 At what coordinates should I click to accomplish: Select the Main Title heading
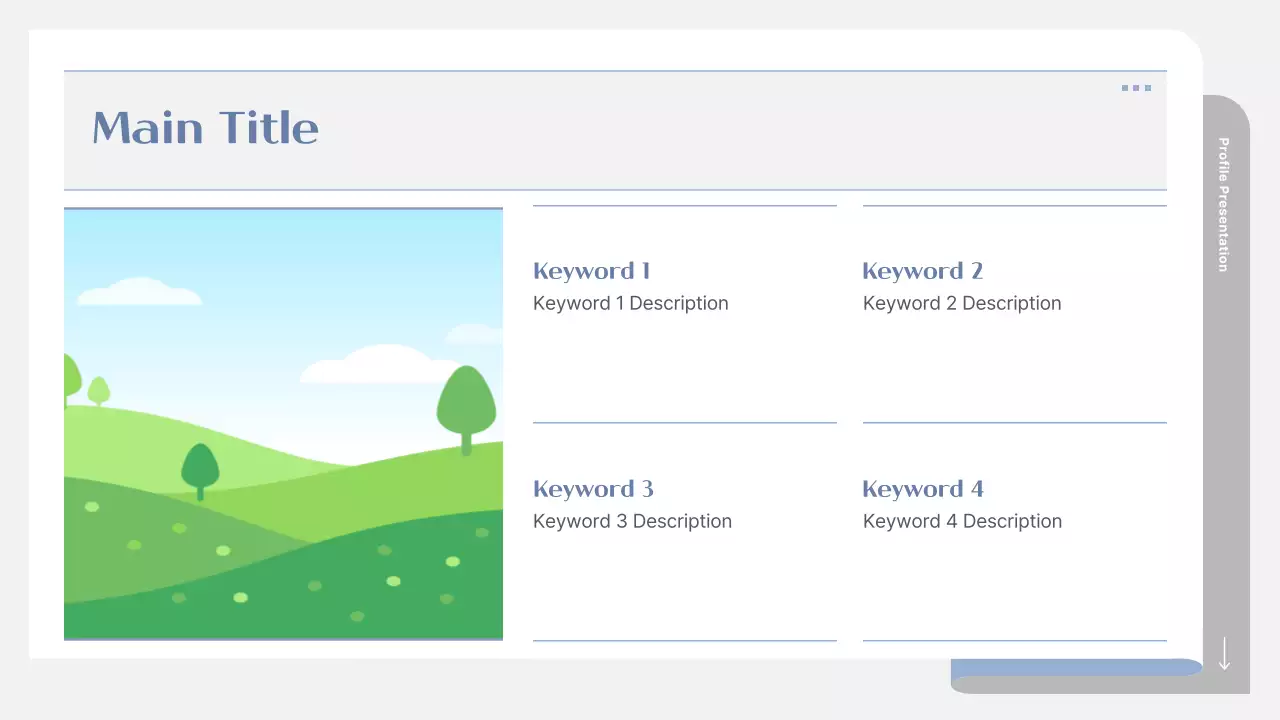205,128
